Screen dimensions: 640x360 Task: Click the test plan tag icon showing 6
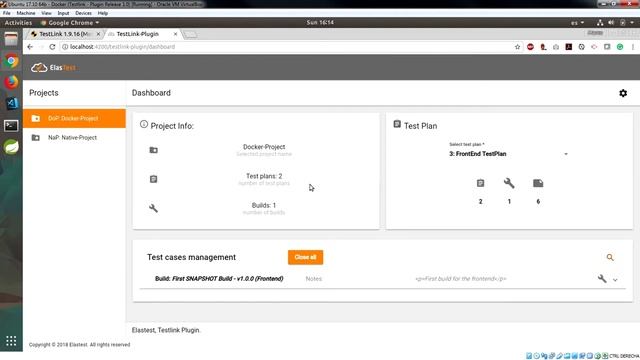(538, 183)
